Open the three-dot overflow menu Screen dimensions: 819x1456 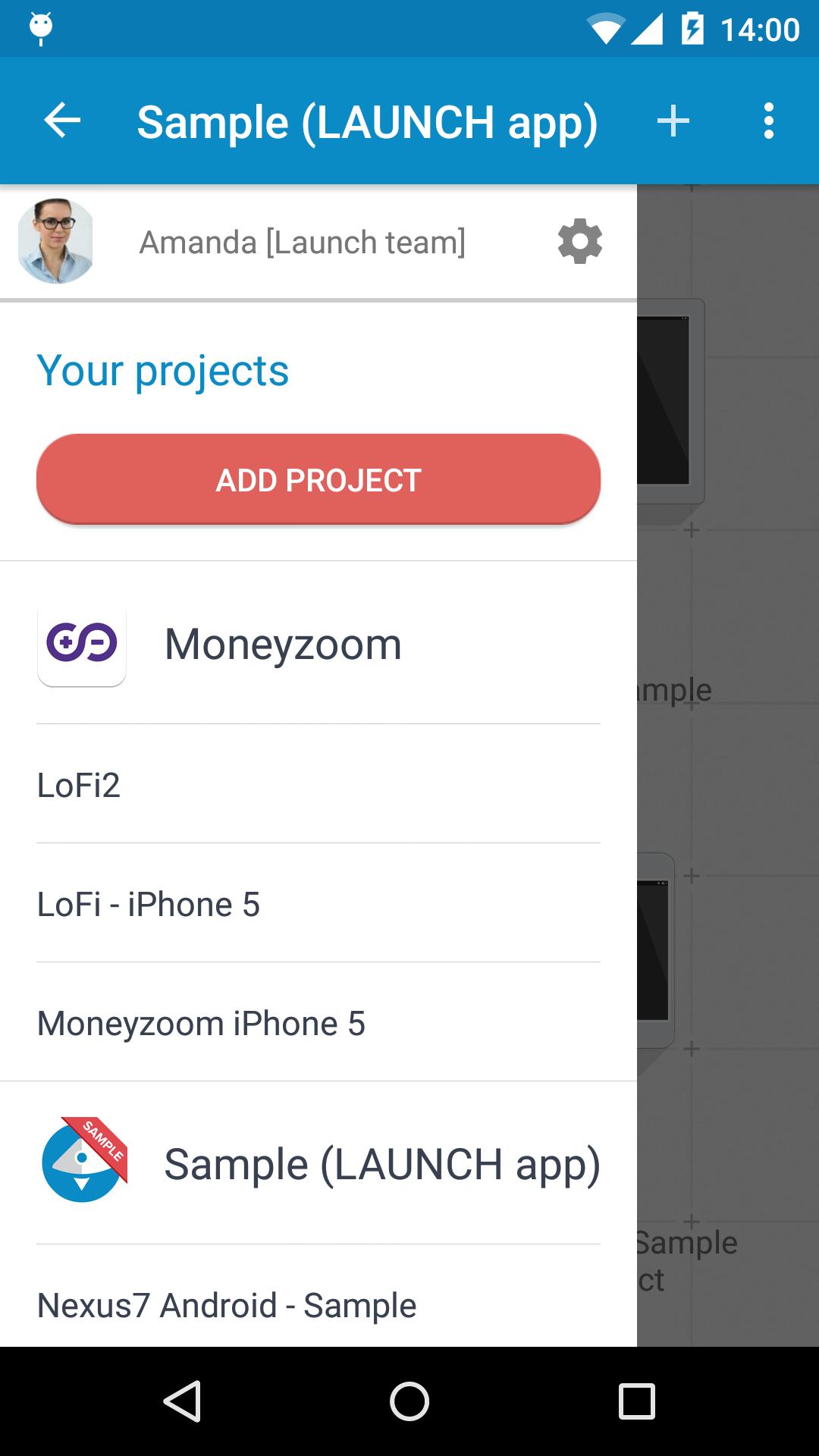click(x=768, y=121)
